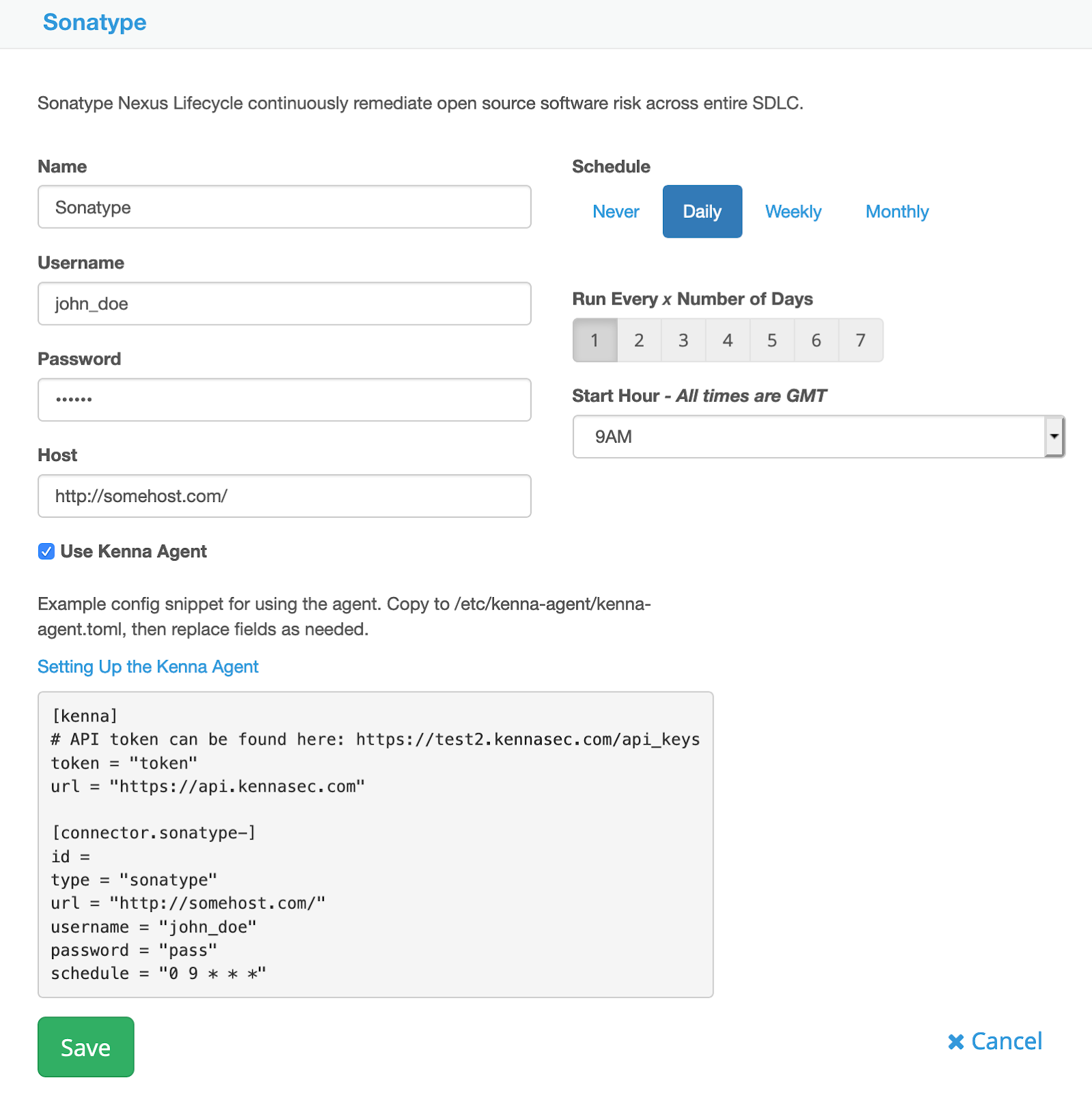1092x1093 pixels.
Task: Set run interval to 5 days
Action: point(772,340)
